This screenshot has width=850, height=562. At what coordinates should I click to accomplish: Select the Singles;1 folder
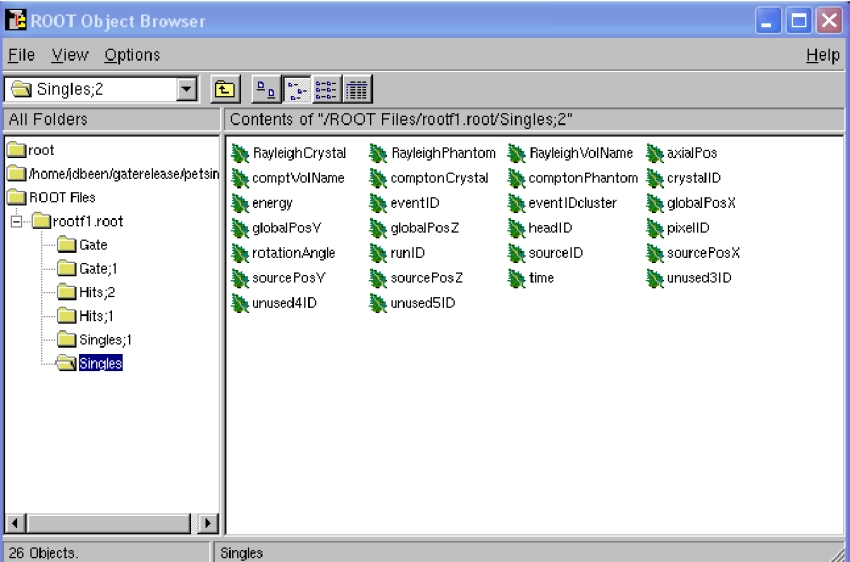coord(95,340)
